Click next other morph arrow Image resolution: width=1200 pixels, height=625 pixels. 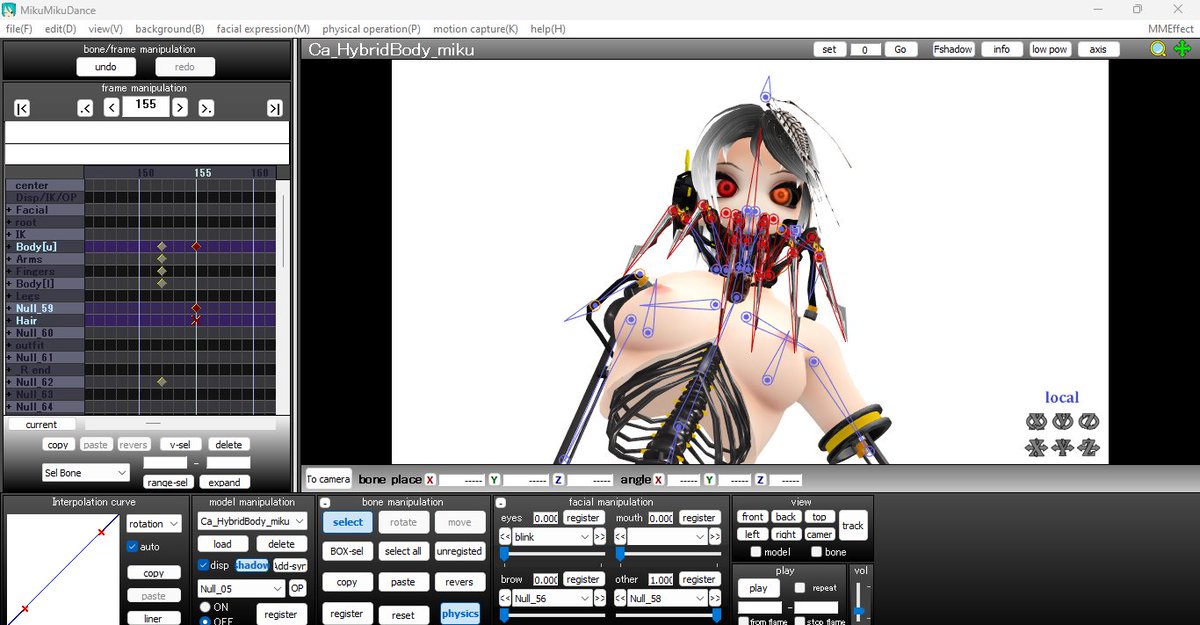(714, 598)
